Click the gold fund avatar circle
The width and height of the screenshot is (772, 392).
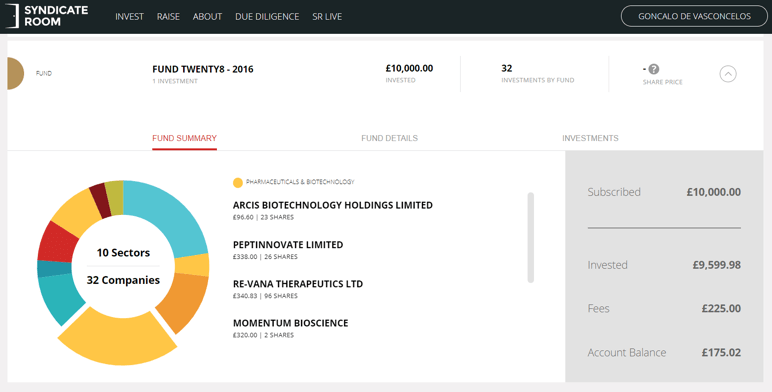pos(15,73)
